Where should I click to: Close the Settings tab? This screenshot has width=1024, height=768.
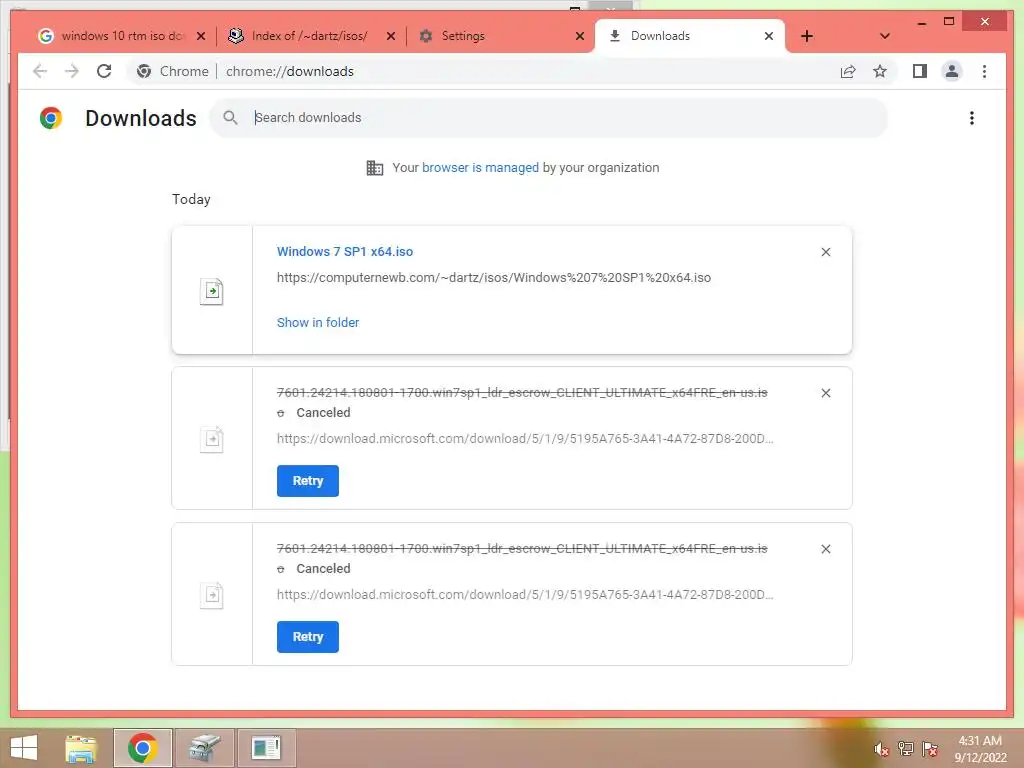click(x=579, y=36)
